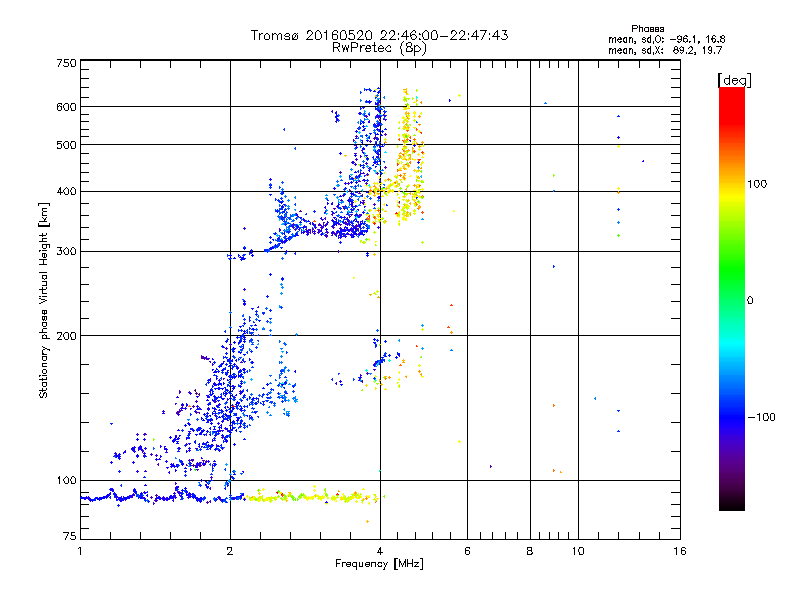
Task: Click the colorbar tick label '0'
Action: [x=750, y=301]
